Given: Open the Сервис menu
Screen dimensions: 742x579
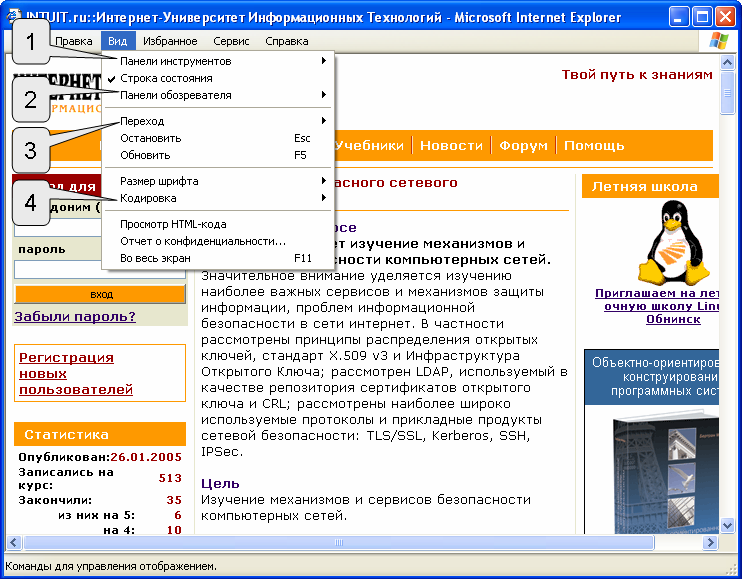Looking at the screenshot, I should tap(231, 41).
